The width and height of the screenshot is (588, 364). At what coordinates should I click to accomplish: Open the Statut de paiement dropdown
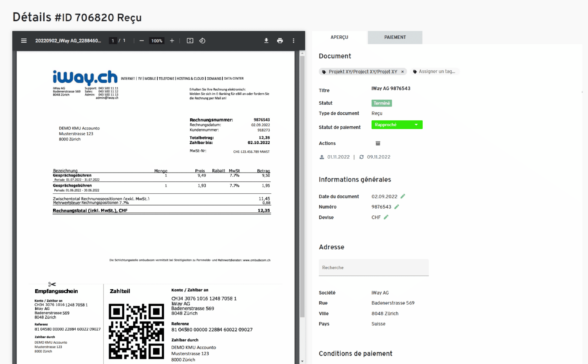coord(397,124)
